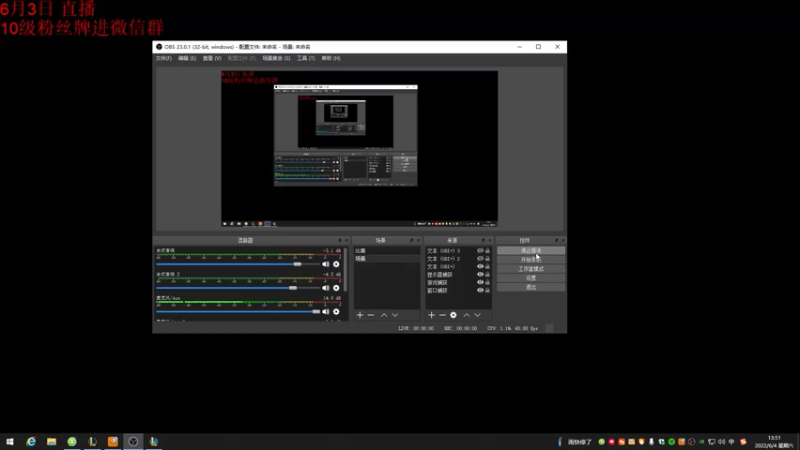
Task: Click the Exit (退出) button
Action: pos(531,287)
